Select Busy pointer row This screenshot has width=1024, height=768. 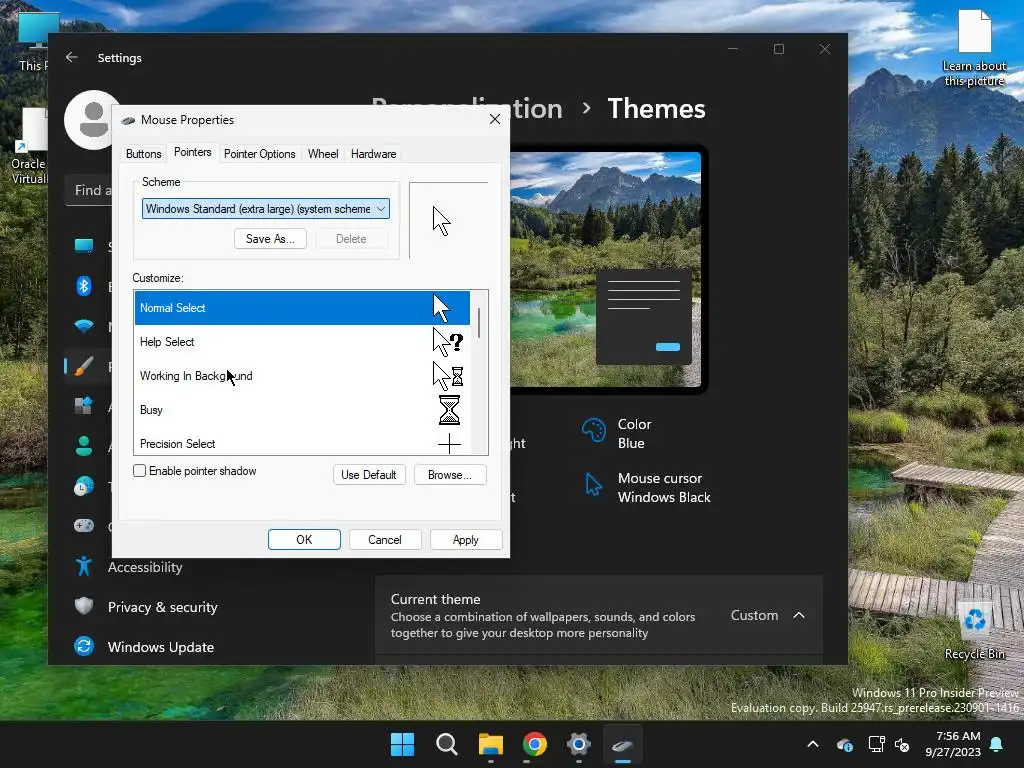302,409
